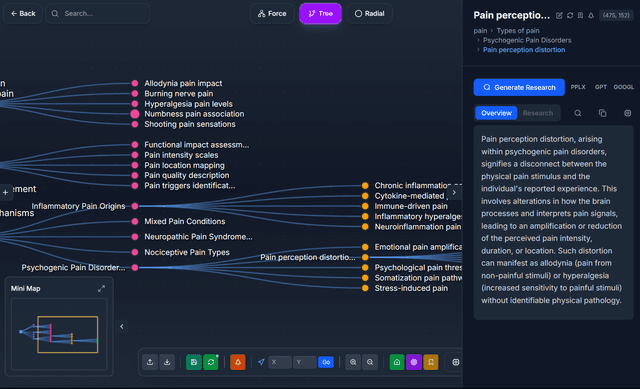Click the orange bell alert icon in bottom toolbar
The height and width of the screenshot is (389, 640).
pos(238,362)
